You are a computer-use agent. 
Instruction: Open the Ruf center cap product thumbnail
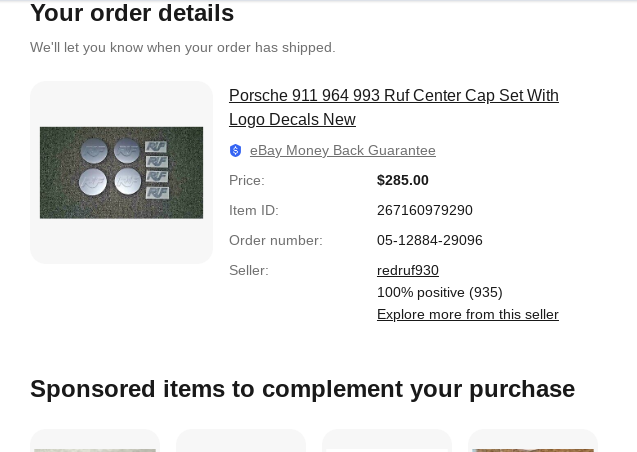121,172
